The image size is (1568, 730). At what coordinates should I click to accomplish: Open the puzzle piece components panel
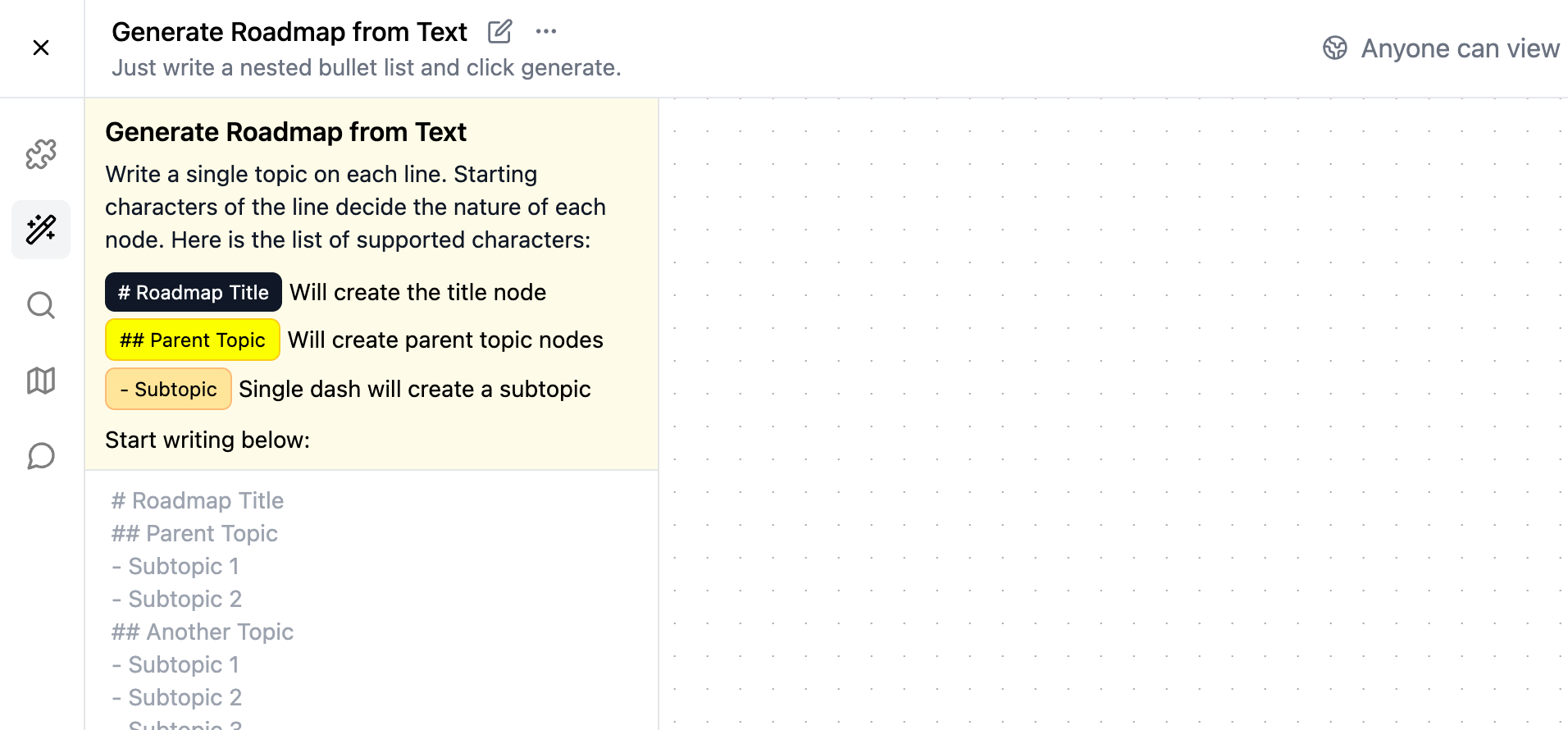point(41,154)
